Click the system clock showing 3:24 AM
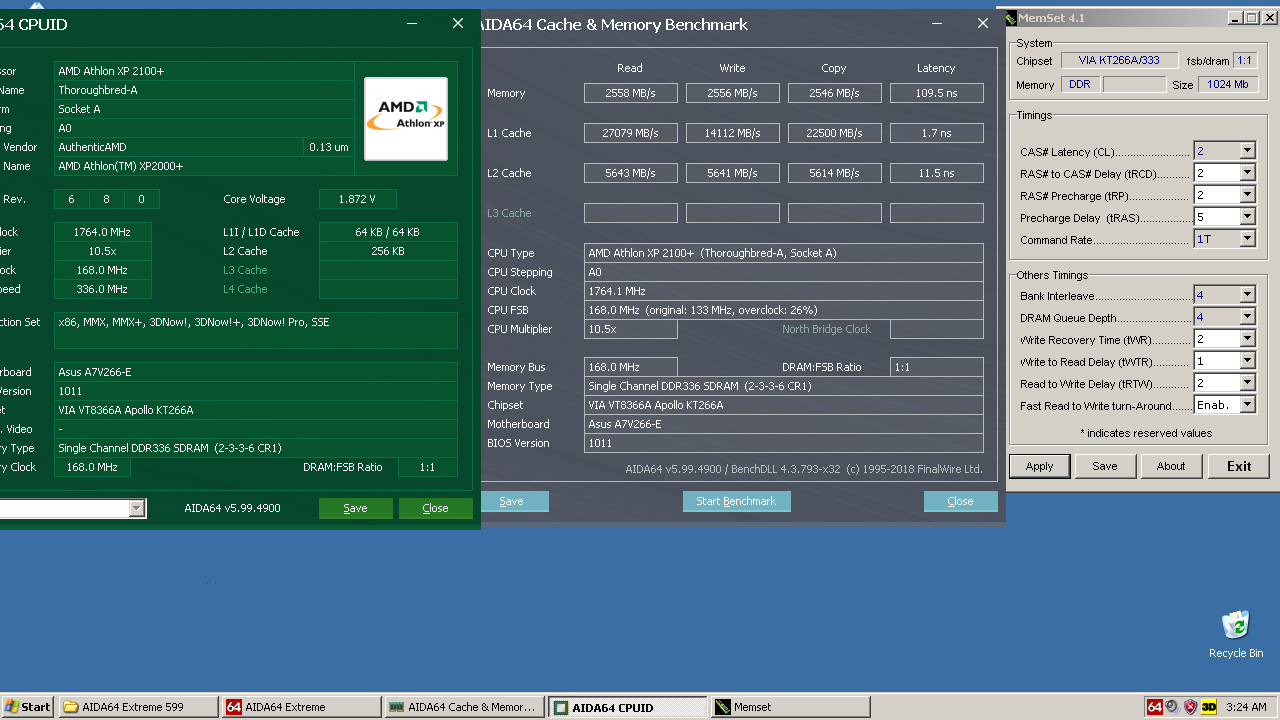 point(1246,707)
